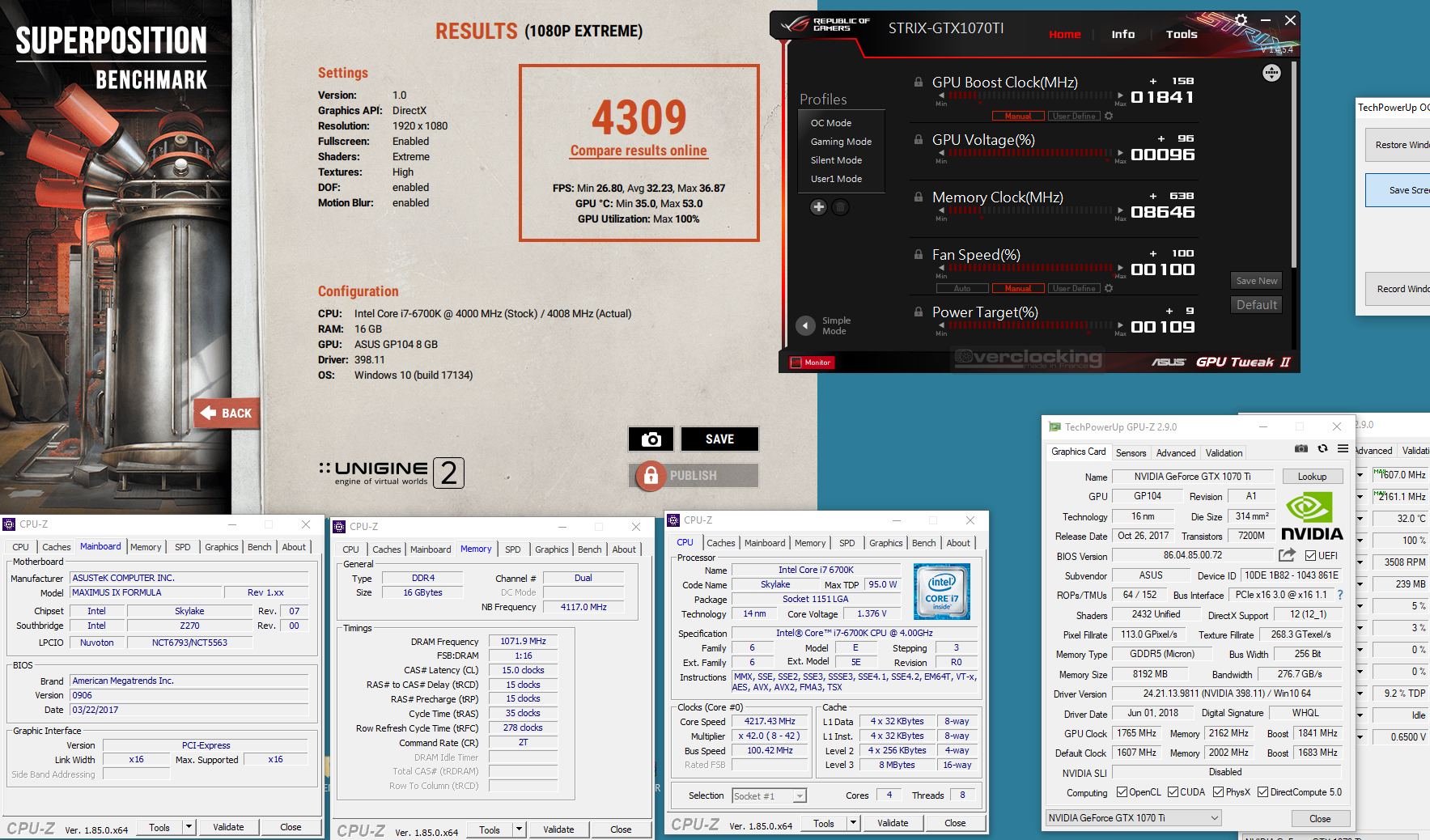Screen dimensions: 1430x840
Task: Refresh GPU-Z data
Action: pos(1322,448)
